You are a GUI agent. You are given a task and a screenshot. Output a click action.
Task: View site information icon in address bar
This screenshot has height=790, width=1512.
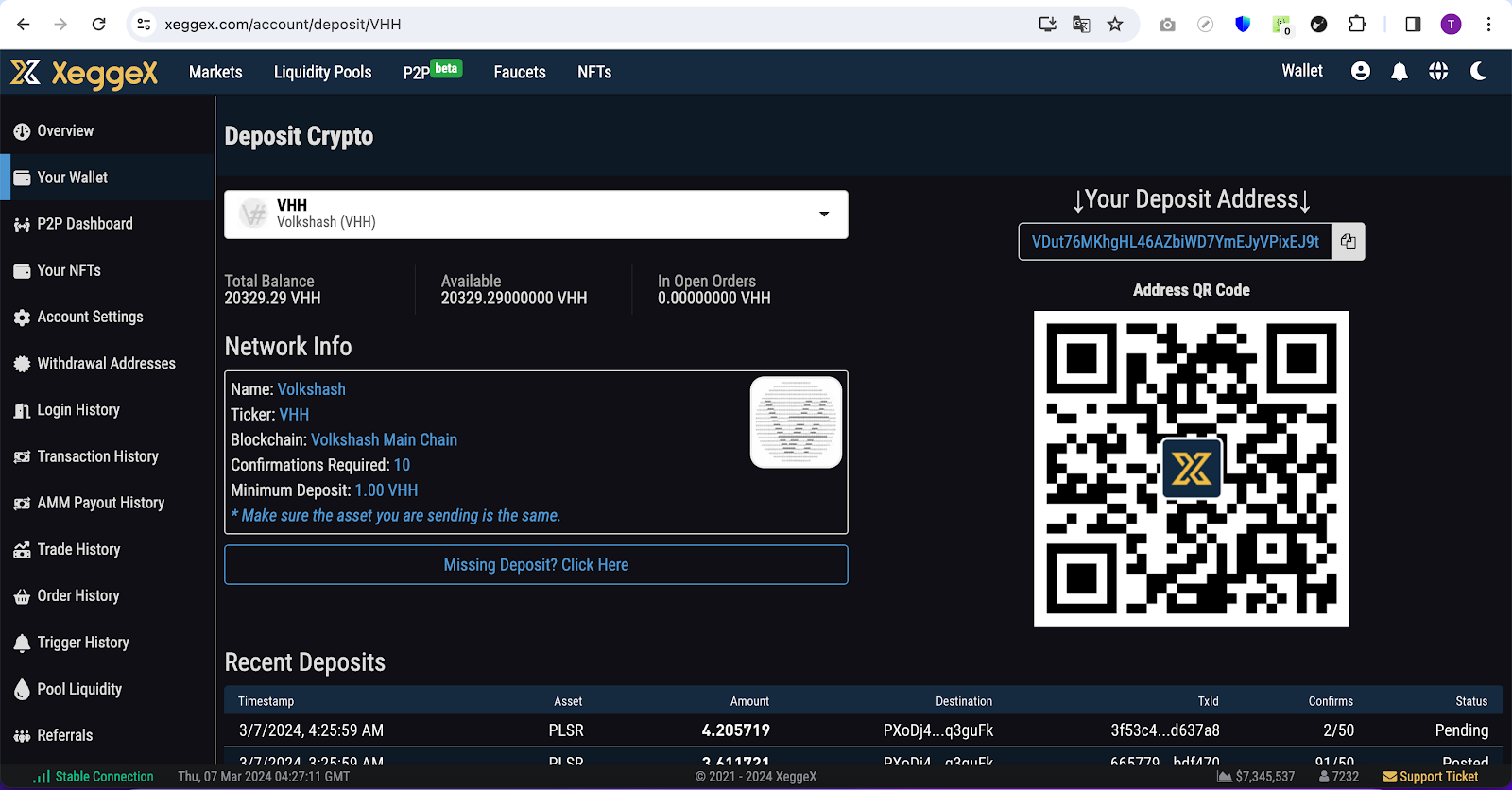tap(144, 25)
